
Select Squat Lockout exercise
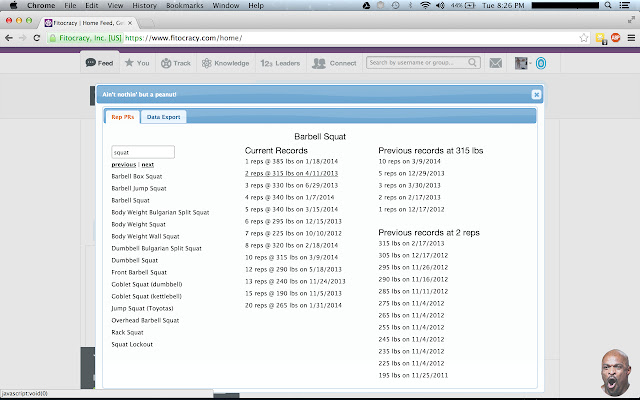pyautogui.click(x=132, y=344)
